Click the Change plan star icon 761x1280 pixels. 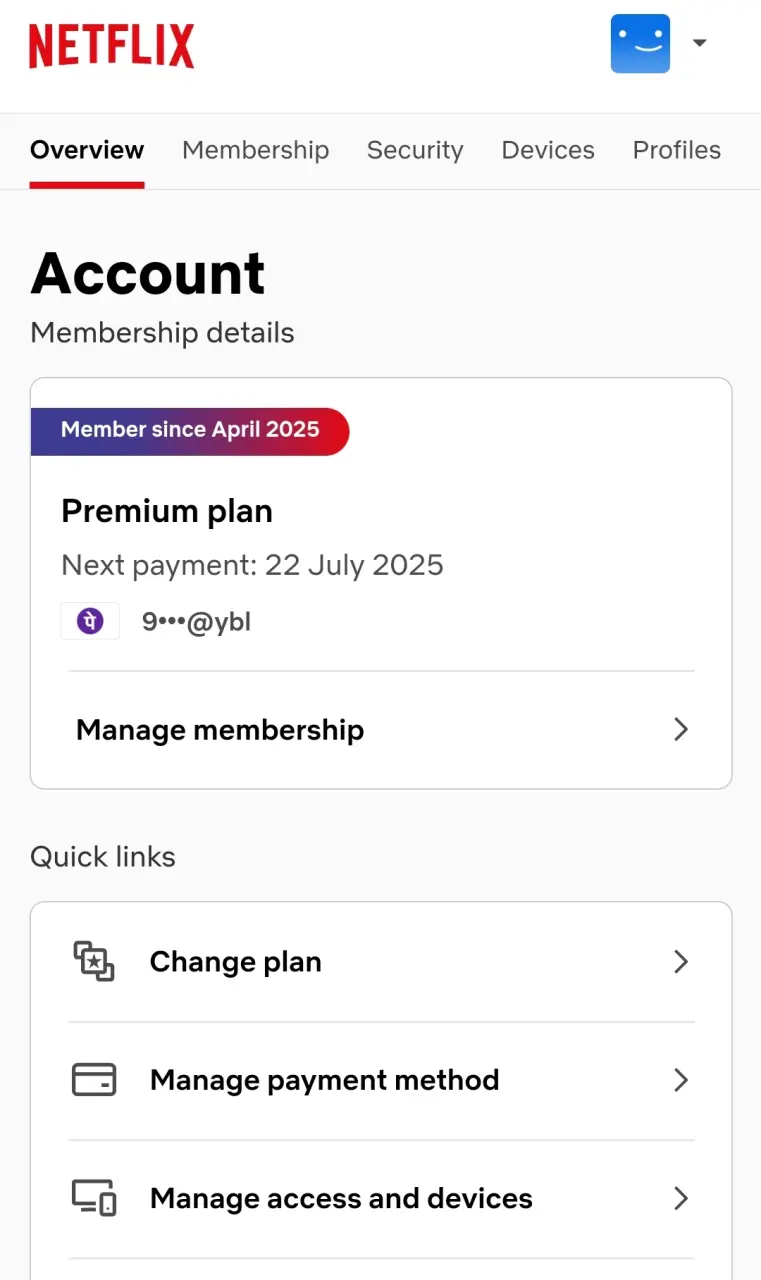tap(94, 962)
